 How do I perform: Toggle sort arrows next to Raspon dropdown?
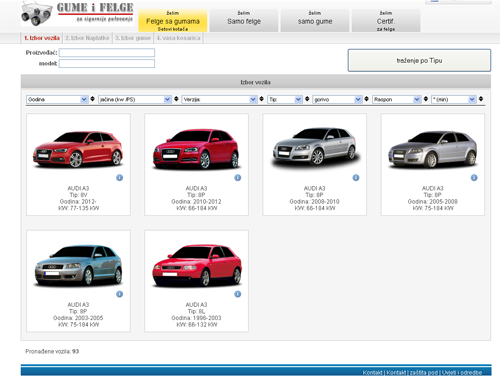(x=425, y=99)
